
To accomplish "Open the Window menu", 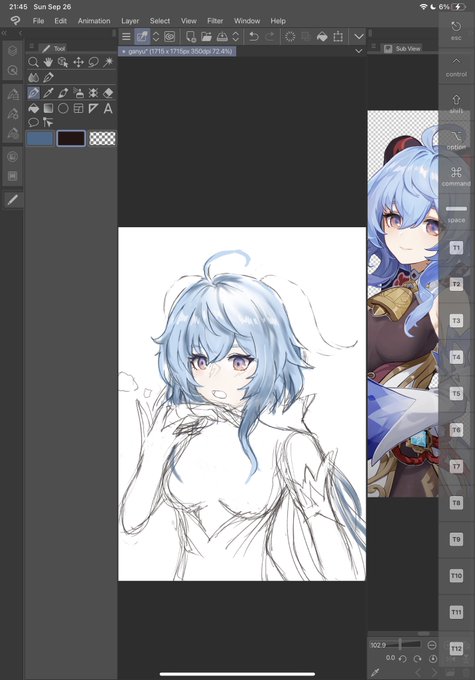I will pyautogui.click(x=247, y=21).
